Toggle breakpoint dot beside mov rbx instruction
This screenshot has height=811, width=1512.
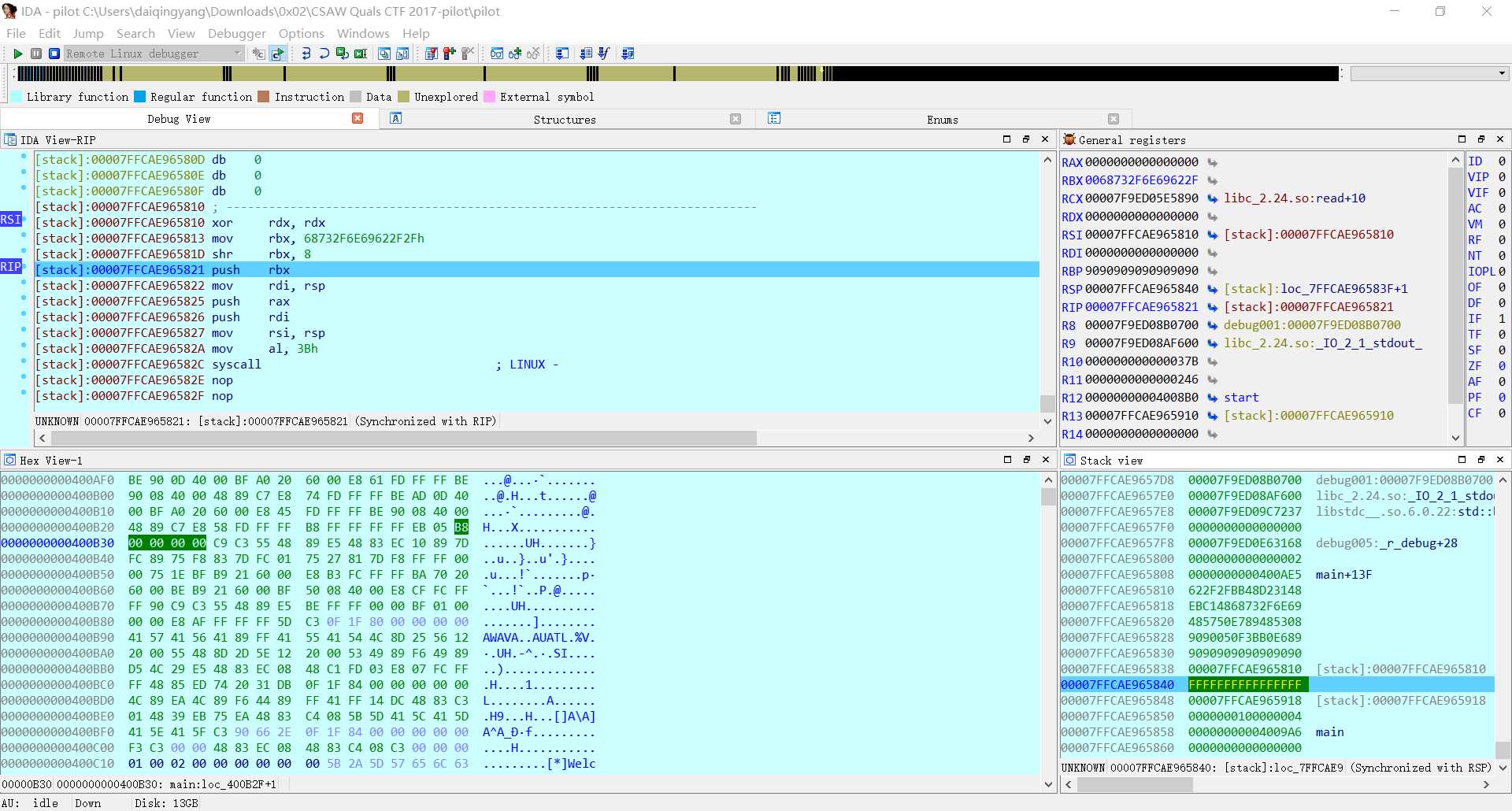coord(24,235)
